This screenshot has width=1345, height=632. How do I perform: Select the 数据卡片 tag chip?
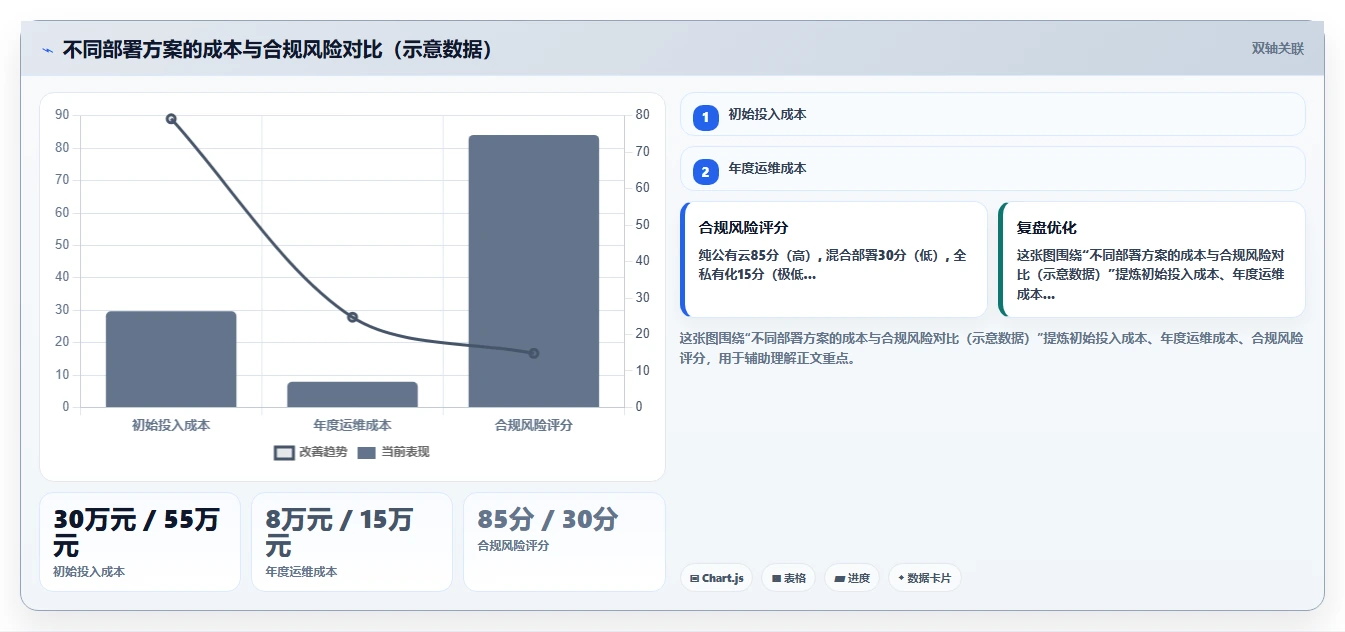click(x=925, y=578)
